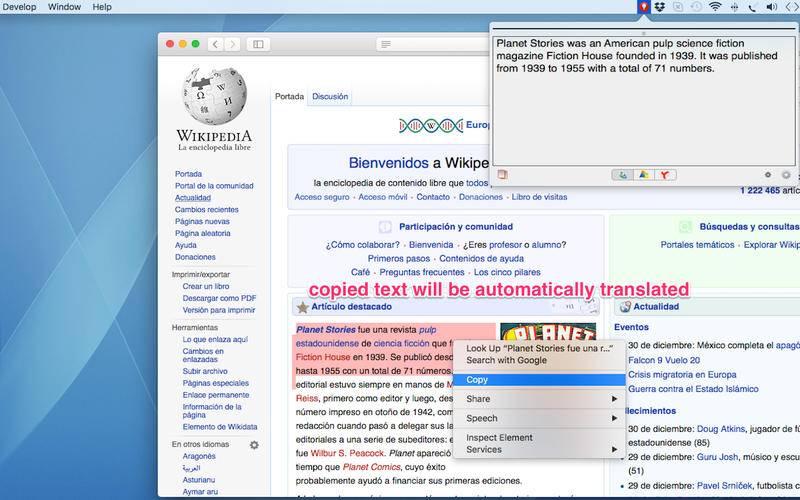Expand the Services submenu arrow
Screen dimensions: 800x500
[x=614, y=449]
